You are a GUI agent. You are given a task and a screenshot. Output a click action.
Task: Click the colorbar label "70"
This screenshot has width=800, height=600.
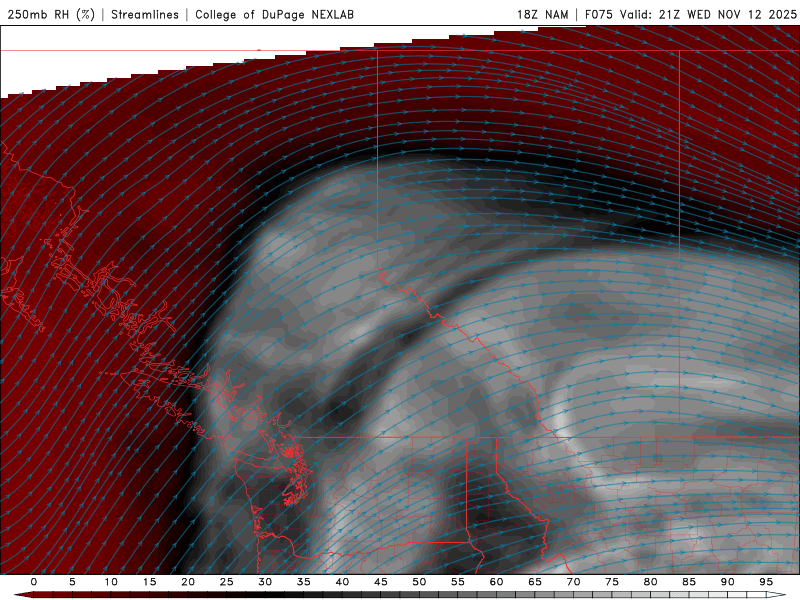573,582
